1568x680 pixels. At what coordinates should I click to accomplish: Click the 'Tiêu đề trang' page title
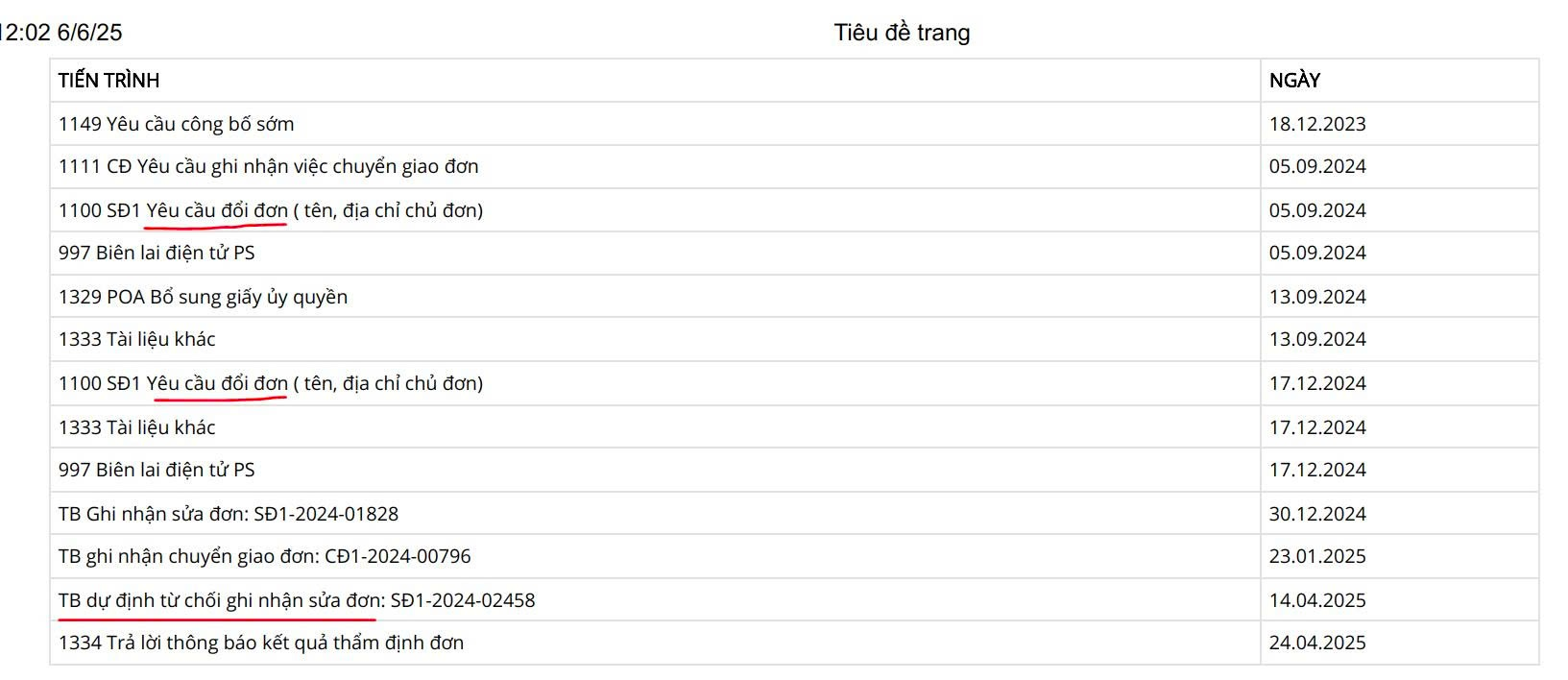(902, 33)
